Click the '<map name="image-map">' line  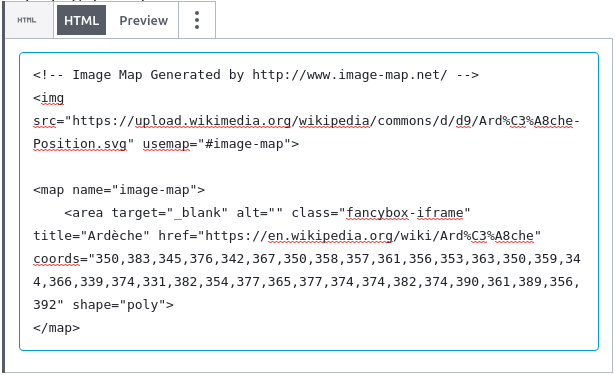tap(119, 190)
